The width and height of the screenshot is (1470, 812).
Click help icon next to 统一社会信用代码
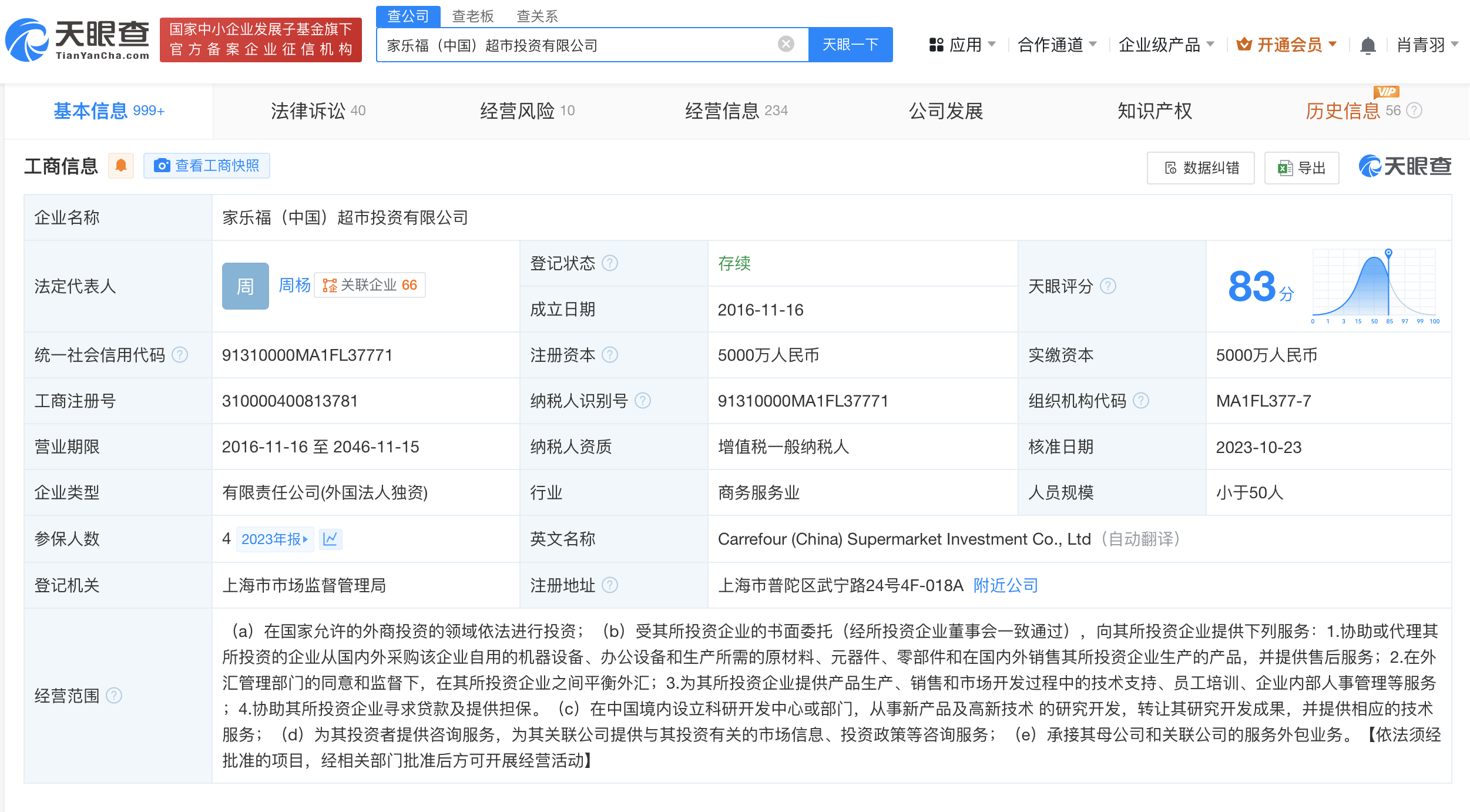pos(180,355)
